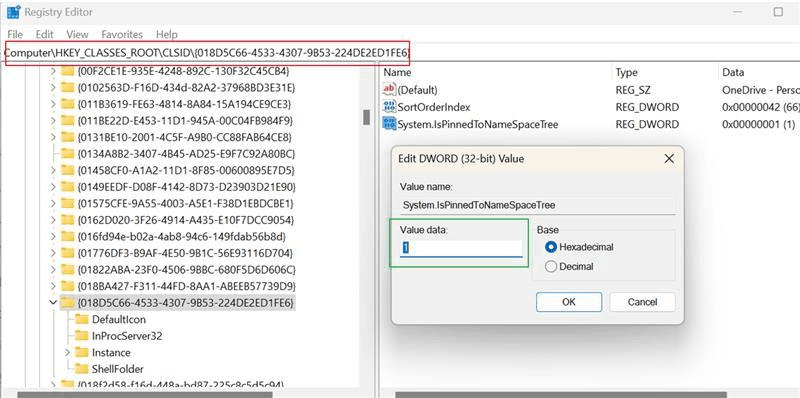The image size is (800, 398).
Task: Click the SortOrderIndex DWORD value icon
Action: click(389, 107)
